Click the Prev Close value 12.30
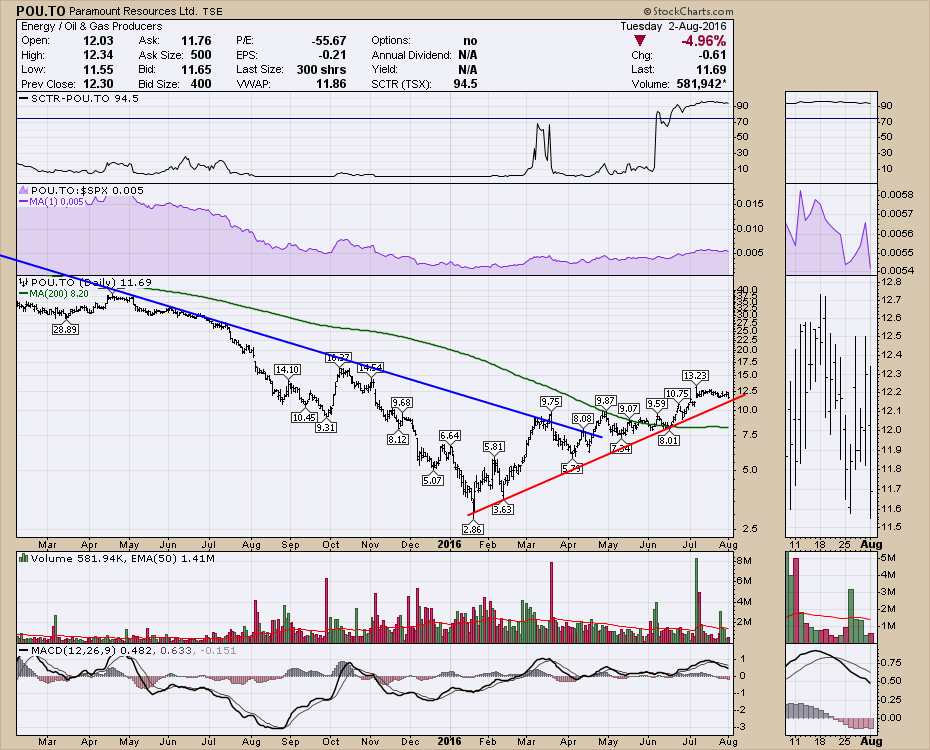This screenshot has width=930, height=750. point(98,84)
